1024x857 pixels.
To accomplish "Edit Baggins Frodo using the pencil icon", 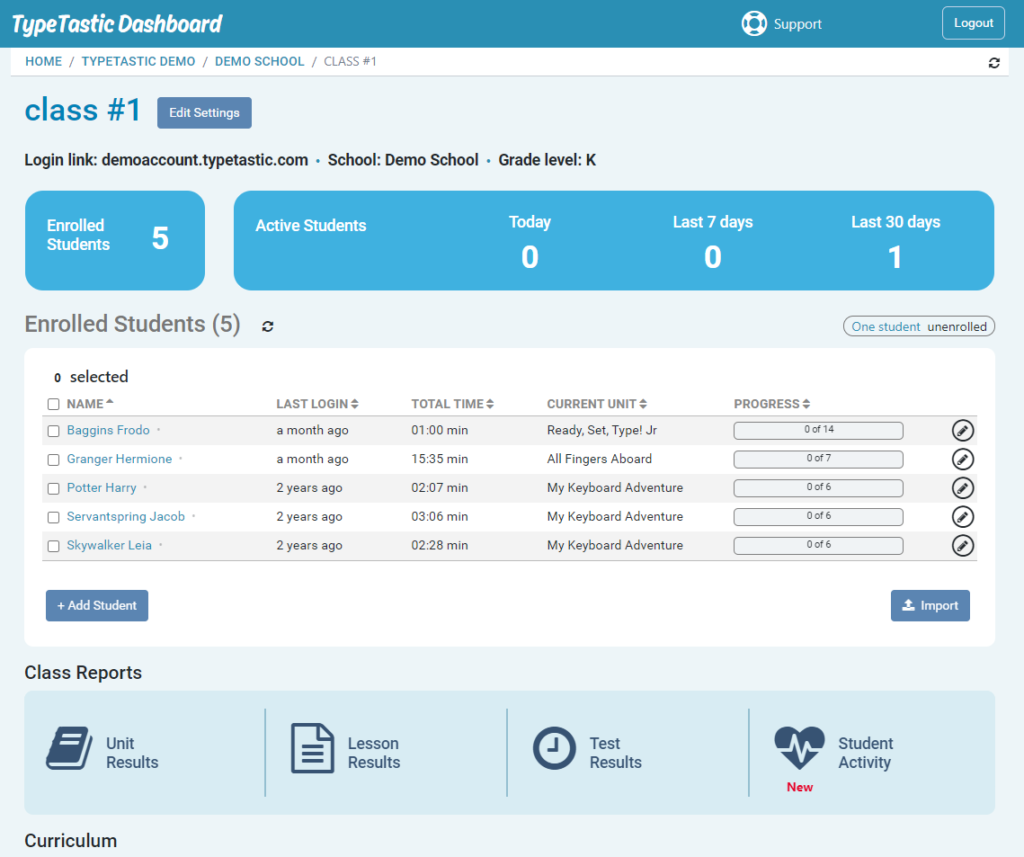I will point(962,430).
